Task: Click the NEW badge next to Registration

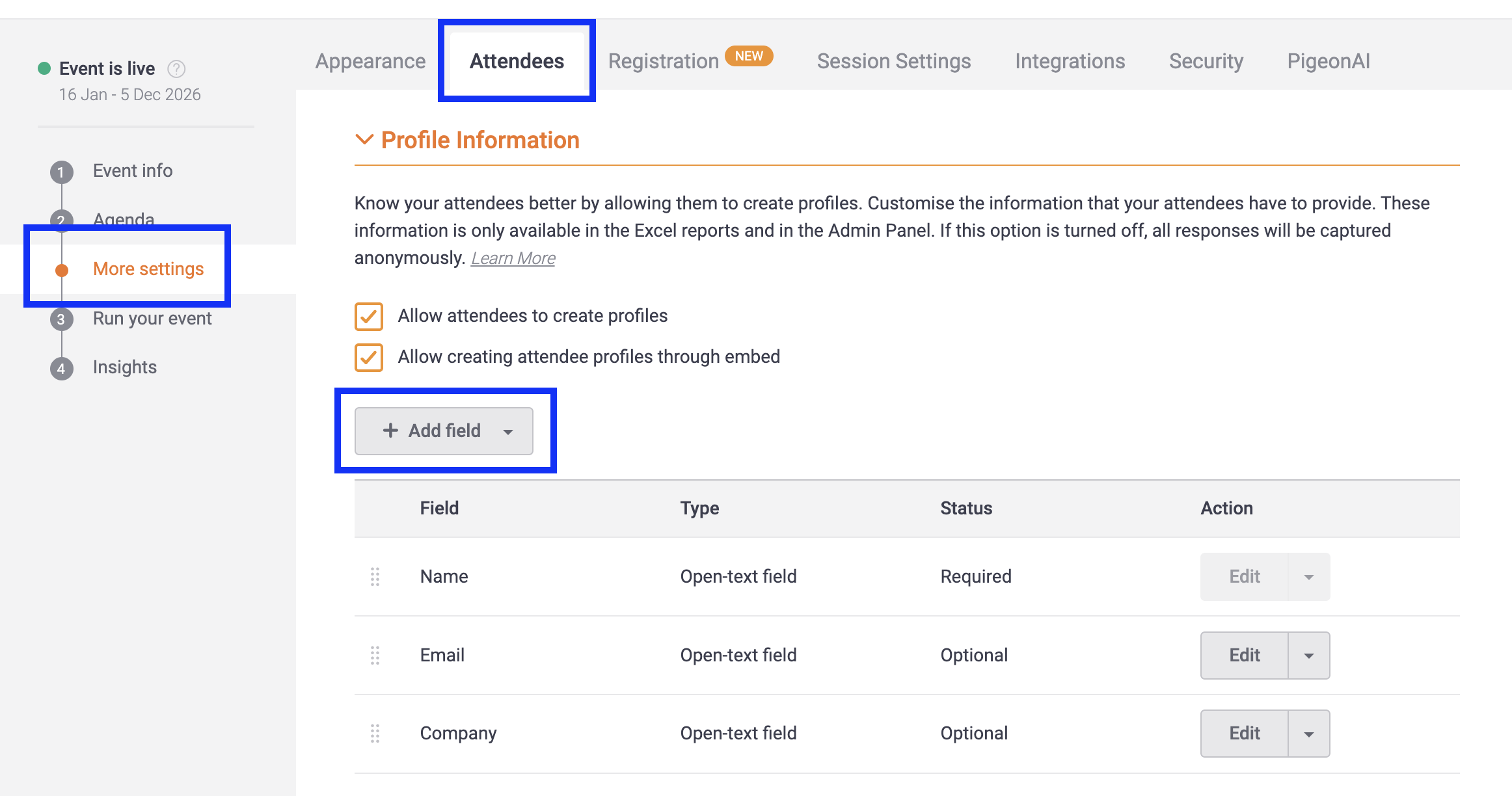Action: pos(749,56)
